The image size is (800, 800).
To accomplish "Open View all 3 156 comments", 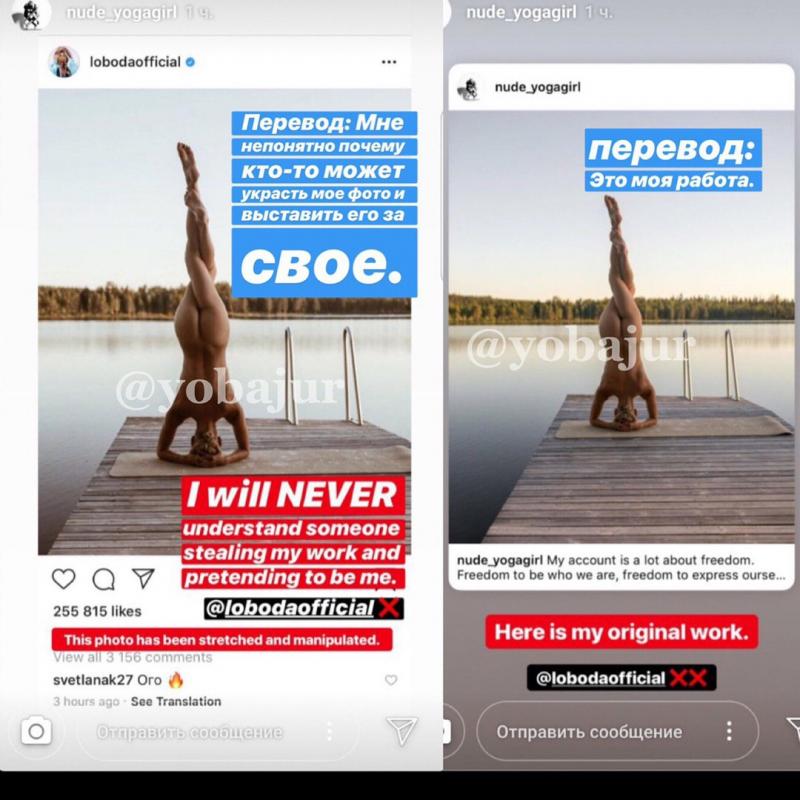I will 133,657.
